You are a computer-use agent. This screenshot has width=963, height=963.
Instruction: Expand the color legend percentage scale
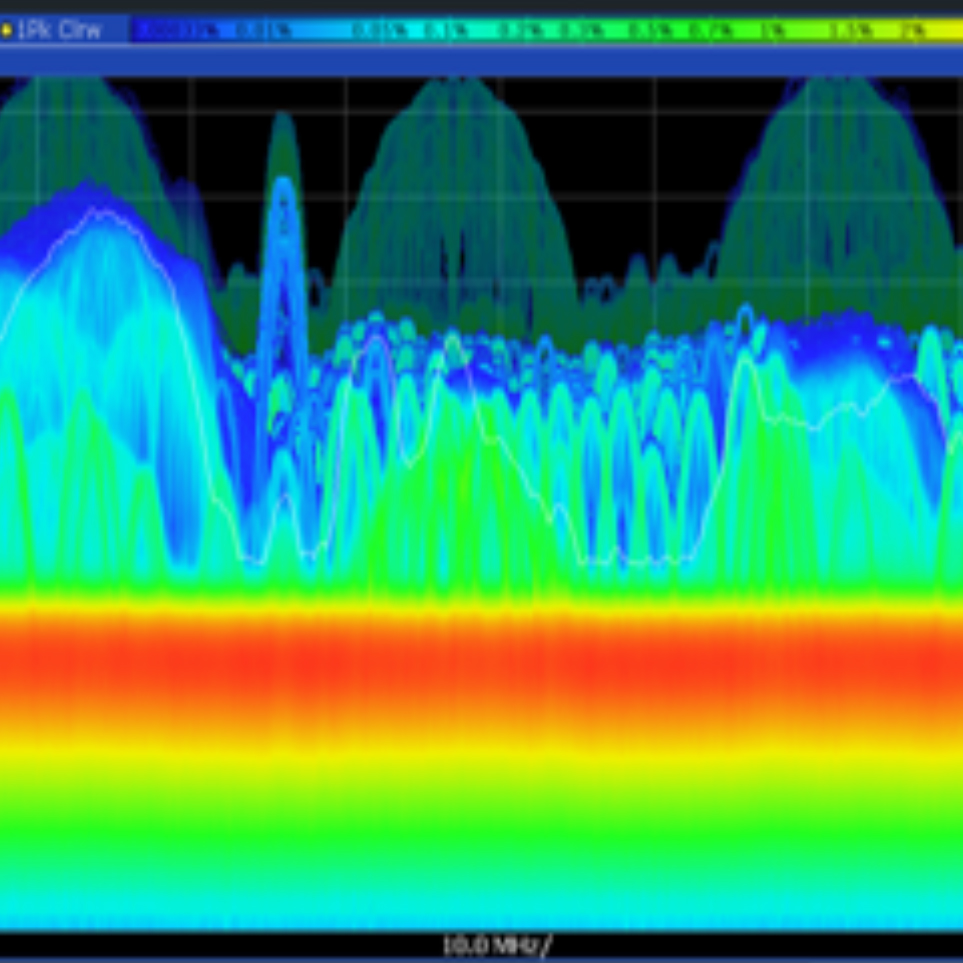[x=550, y=30]
